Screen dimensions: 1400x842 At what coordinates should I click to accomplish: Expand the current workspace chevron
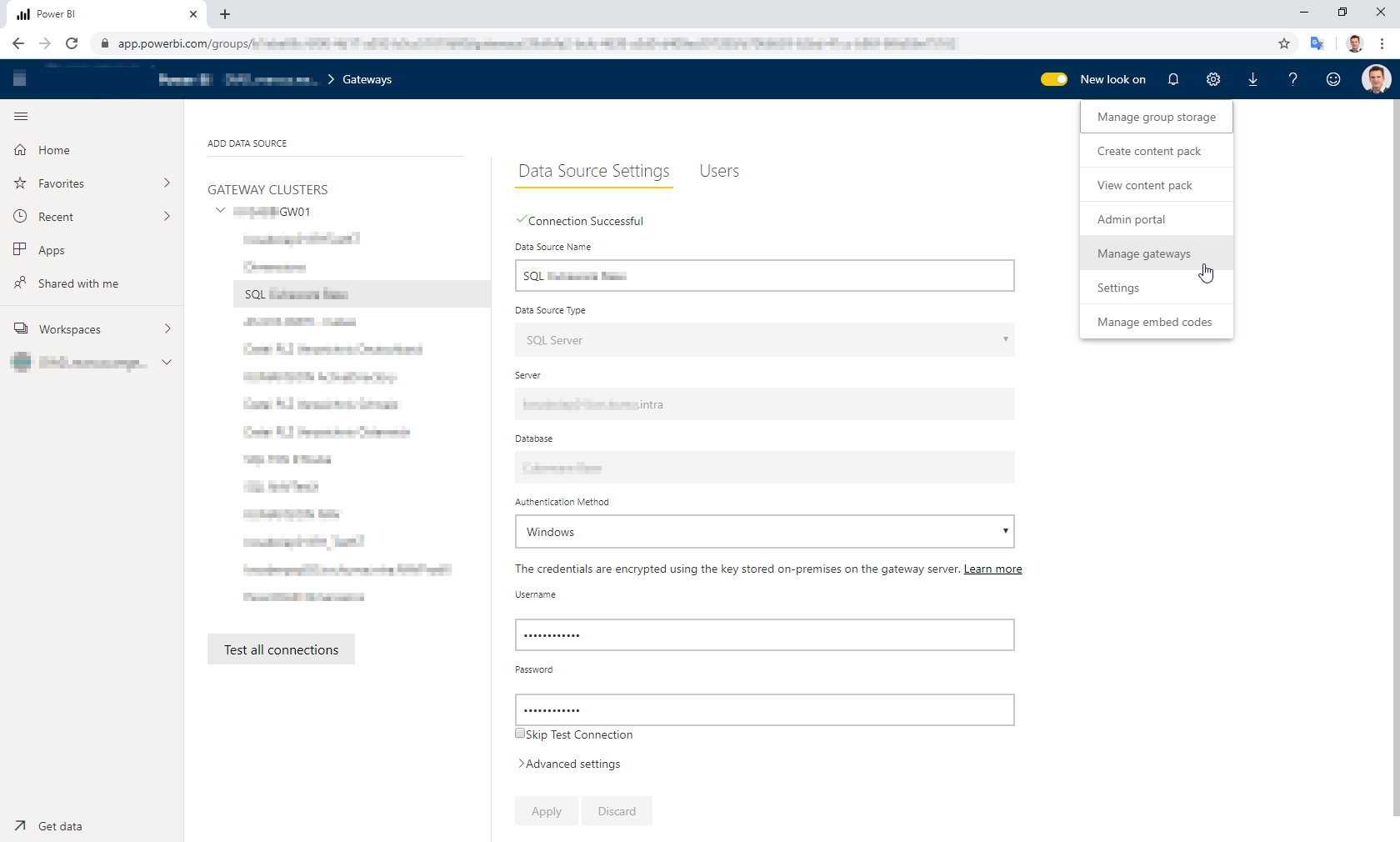(167, 362)
